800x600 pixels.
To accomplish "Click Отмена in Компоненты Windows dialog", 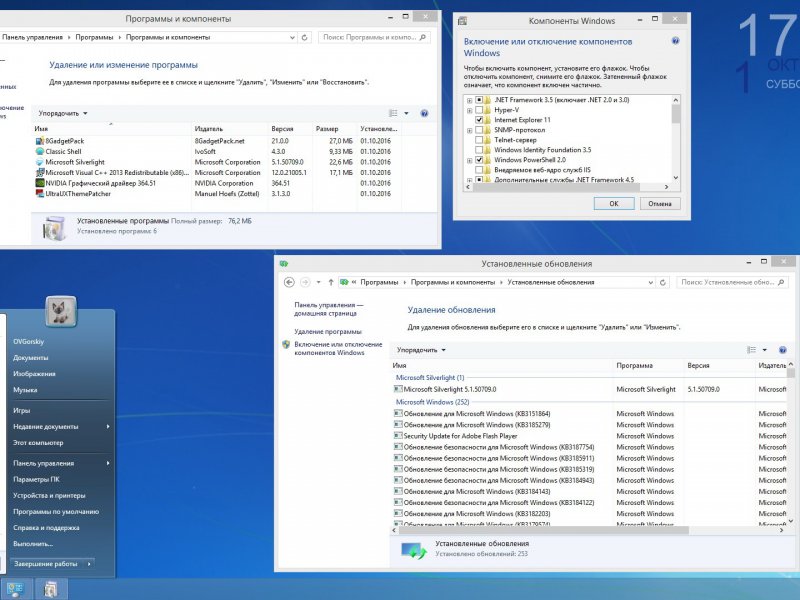I will tap(660, 204).
